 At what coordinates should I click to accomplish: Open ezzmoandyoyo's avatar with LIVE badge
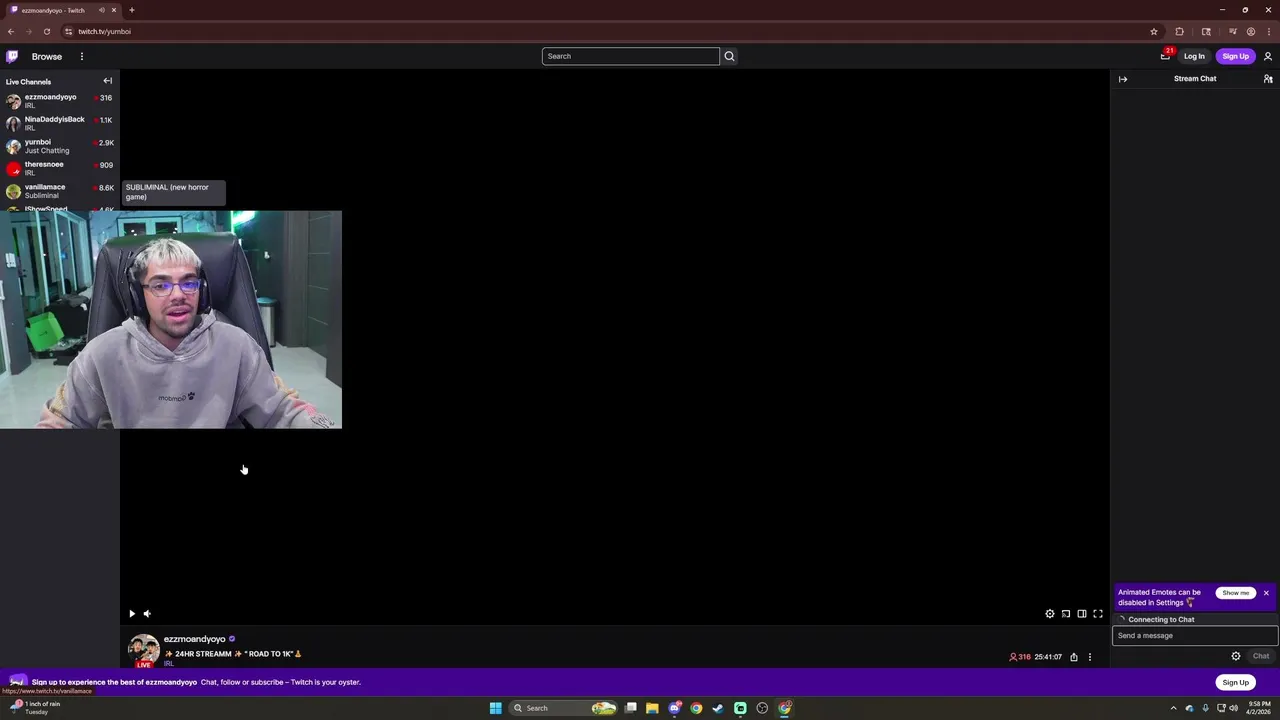(144, 650)
